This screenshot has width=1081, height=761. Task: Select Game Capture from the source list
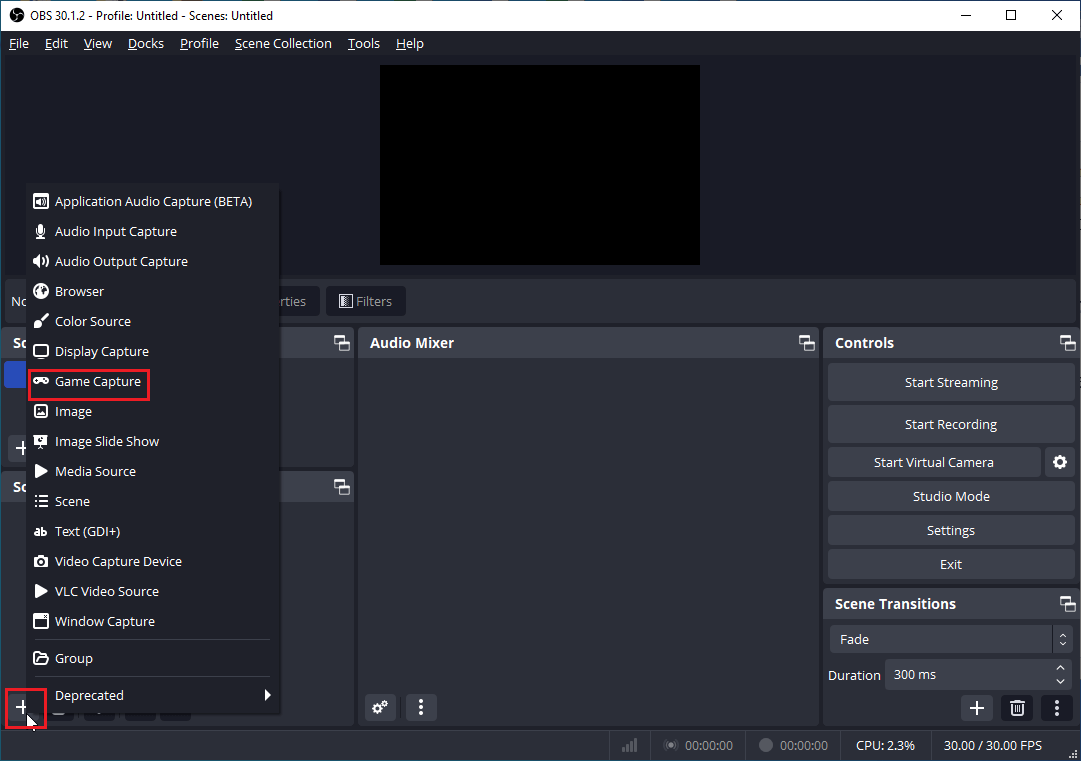tap(91, 381)
